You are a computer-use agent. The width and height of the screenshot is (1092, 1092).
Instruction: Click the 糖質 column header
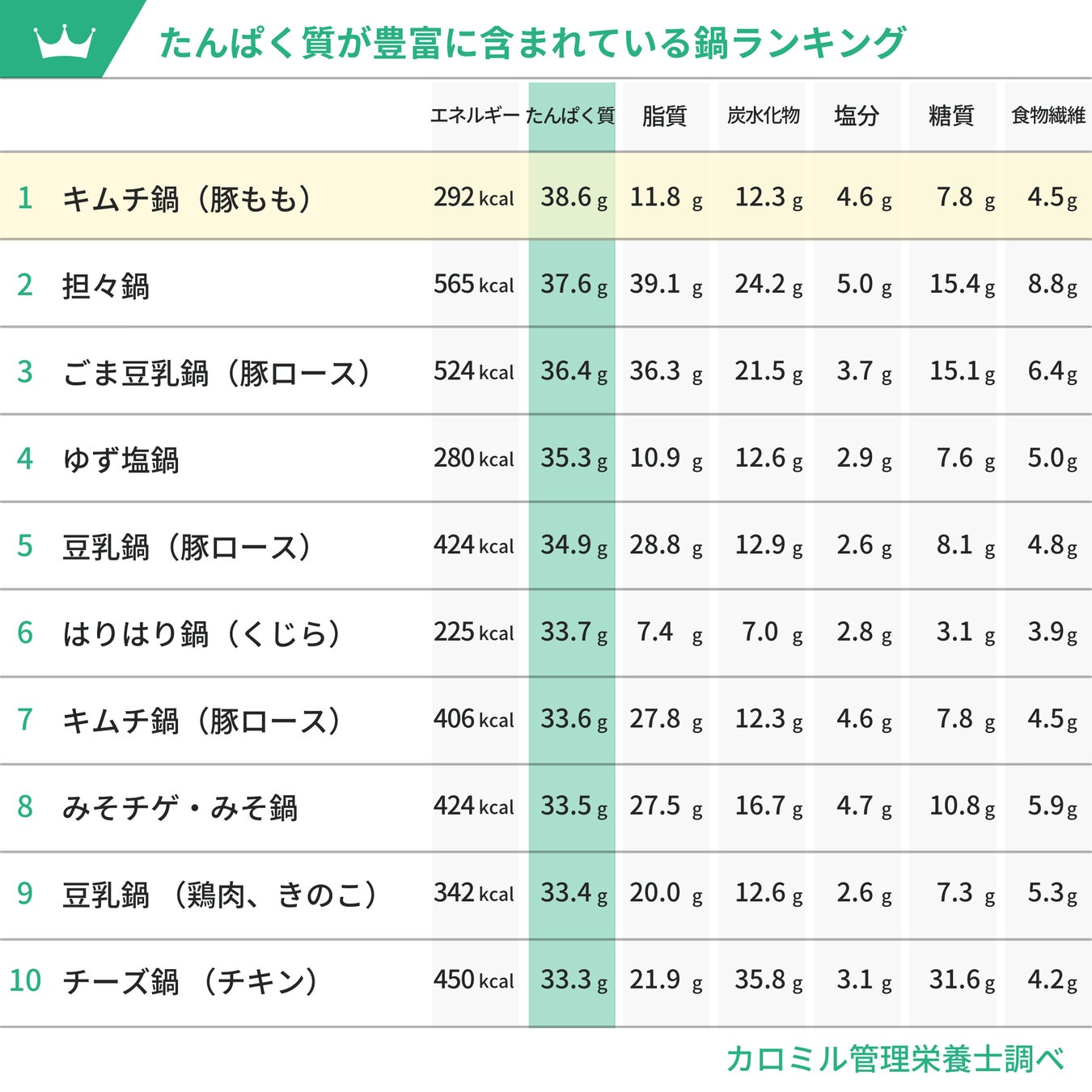(x=951, y=116)
